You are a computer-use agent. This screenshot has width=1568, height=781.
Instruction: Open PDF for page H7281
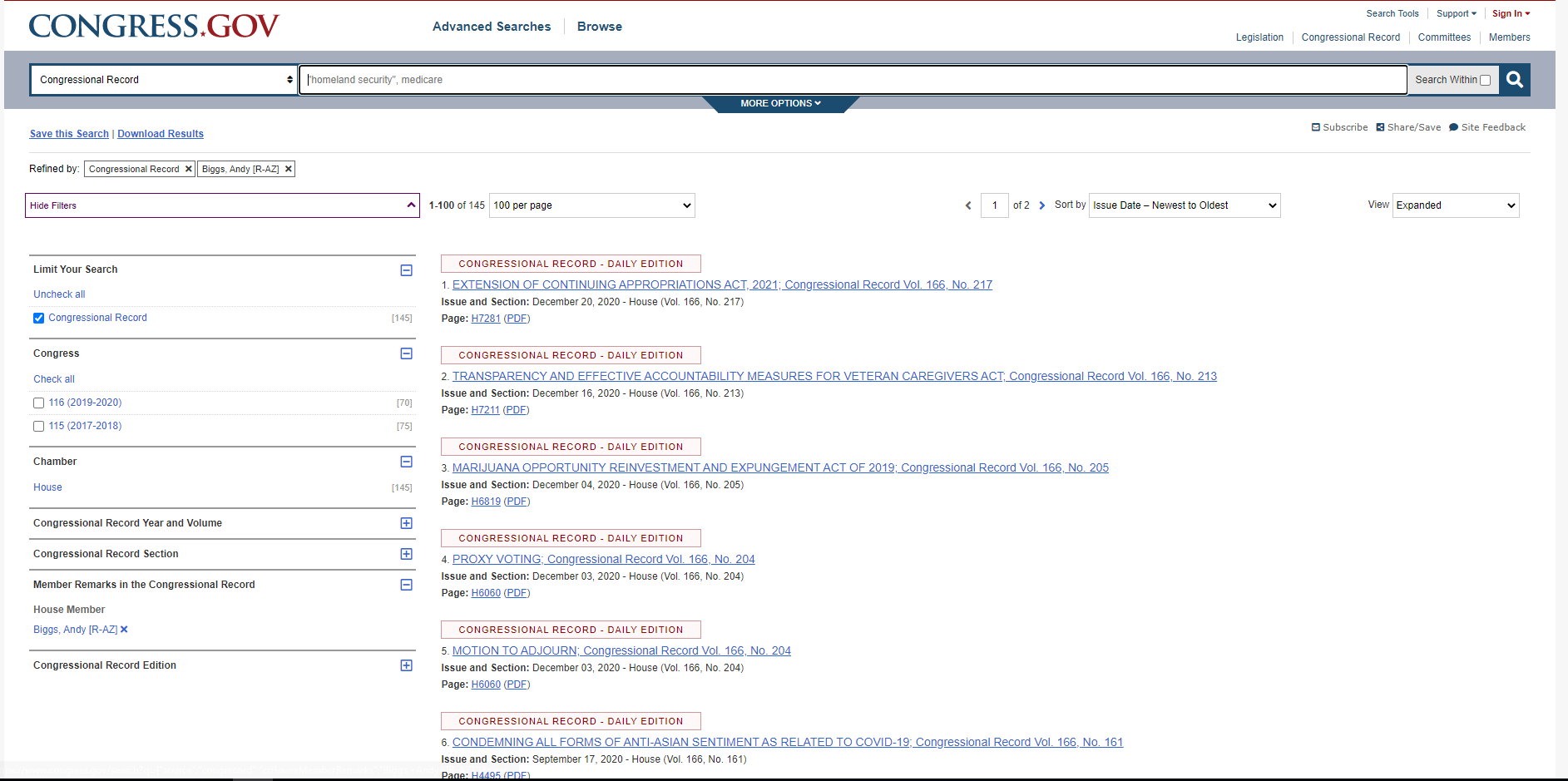point(517,319)
